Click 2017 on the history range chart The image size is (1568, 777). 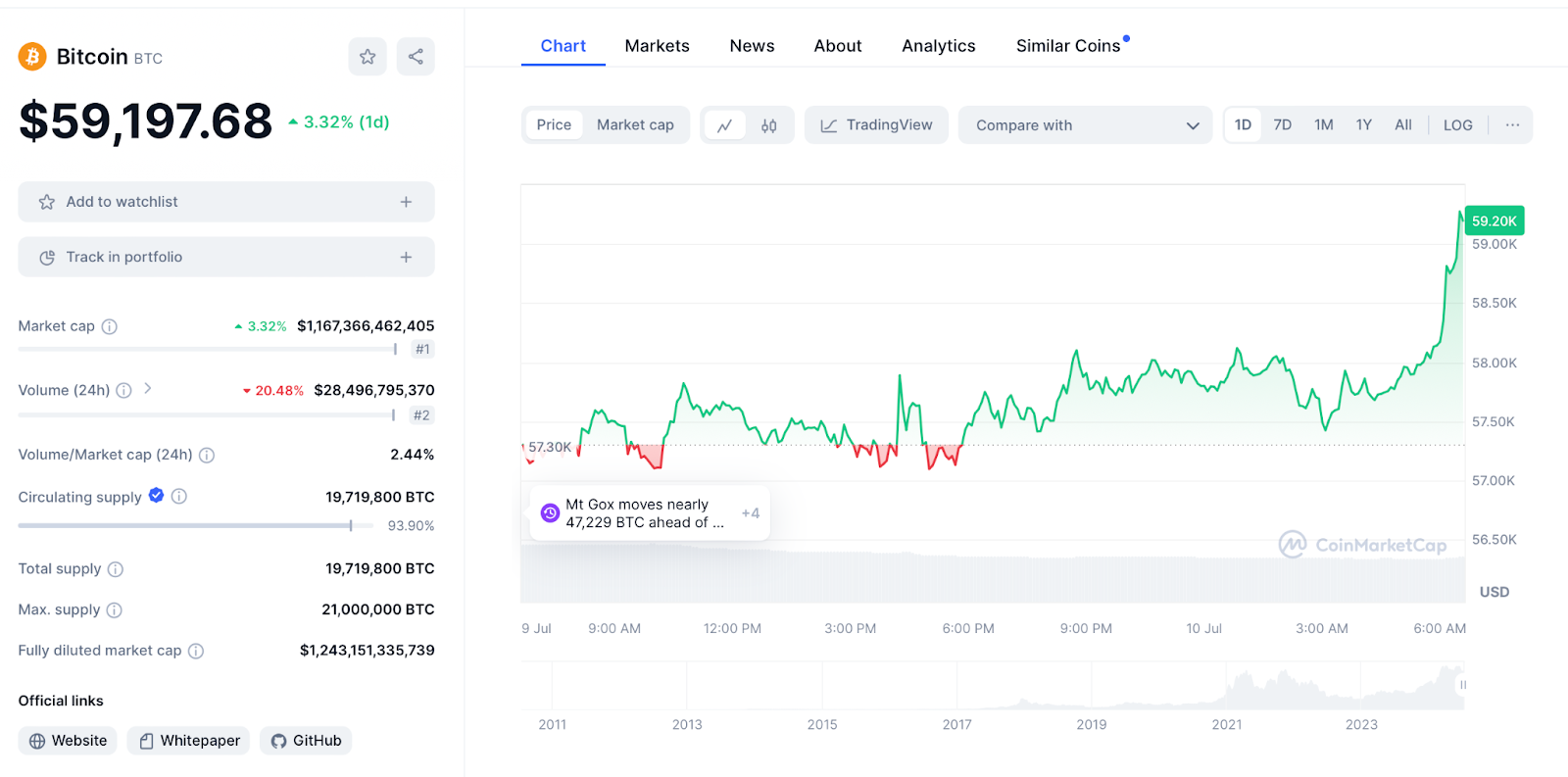pos(957,725)
